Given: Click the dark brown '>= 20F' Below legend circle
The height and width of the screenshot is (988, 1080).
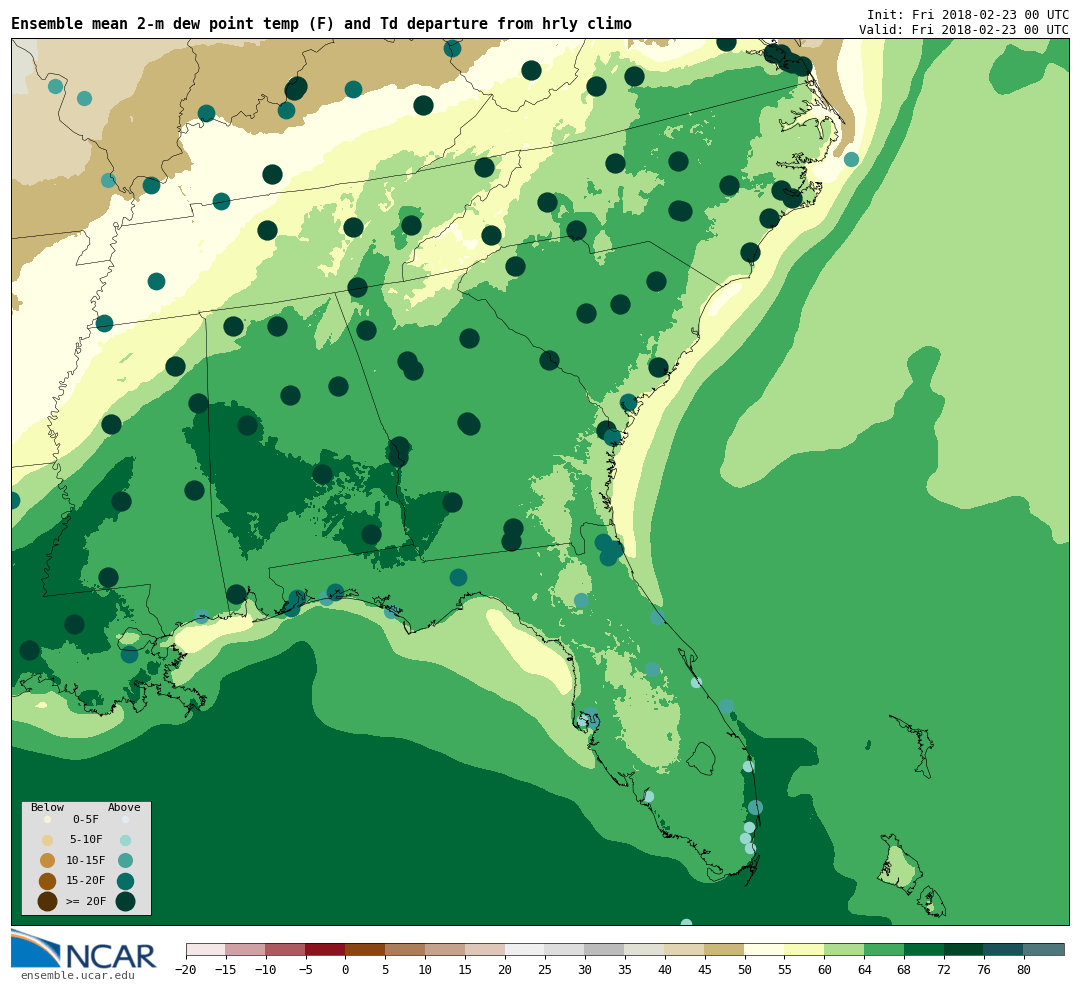Looking at the screenshot, I should pos(47,901).
